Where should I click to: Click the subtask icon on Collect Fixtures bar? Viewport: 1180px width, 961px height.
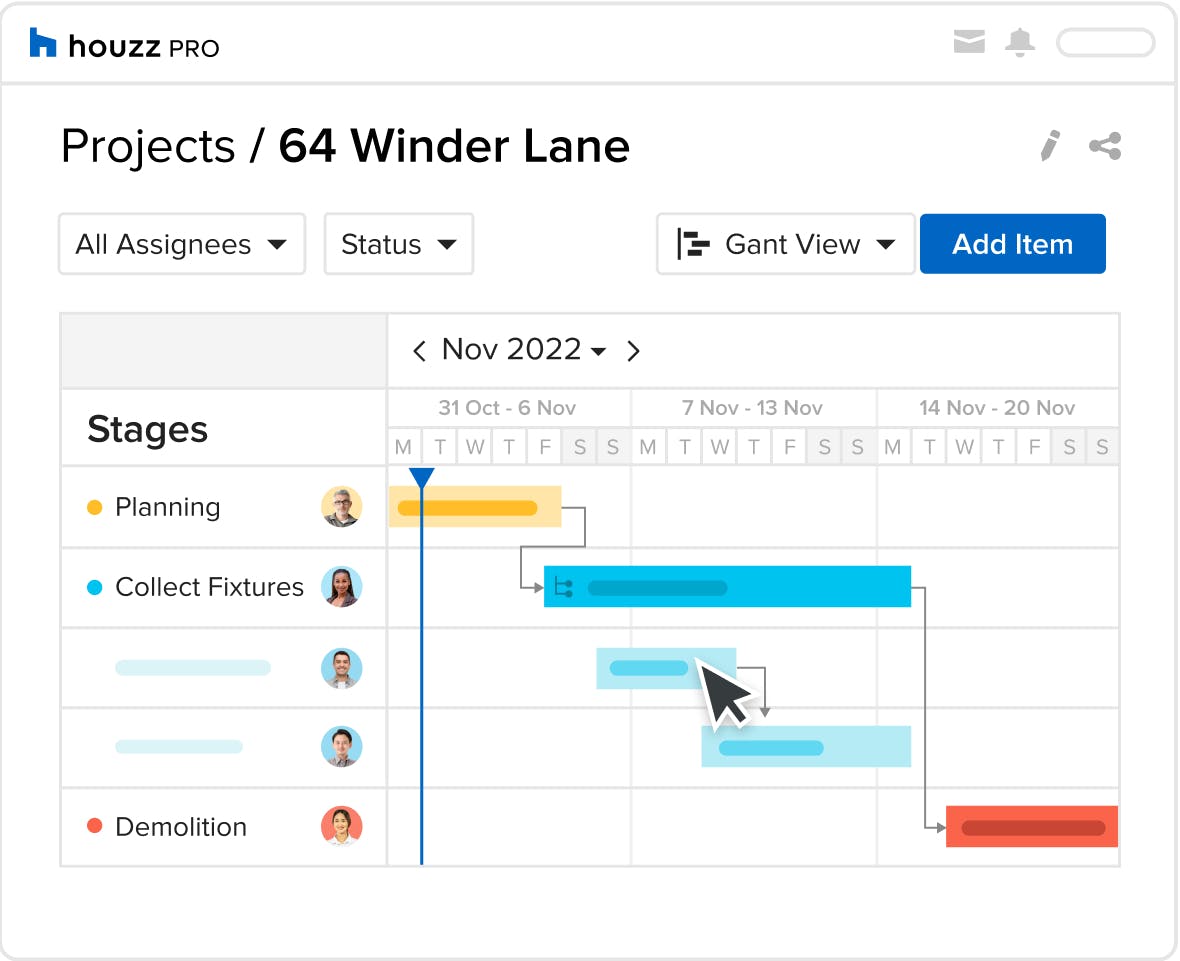563,588
